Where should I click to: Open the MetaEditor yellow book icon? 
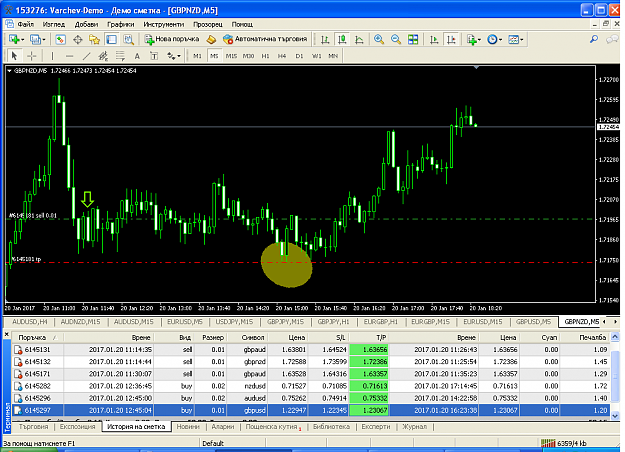pos(211,39)
